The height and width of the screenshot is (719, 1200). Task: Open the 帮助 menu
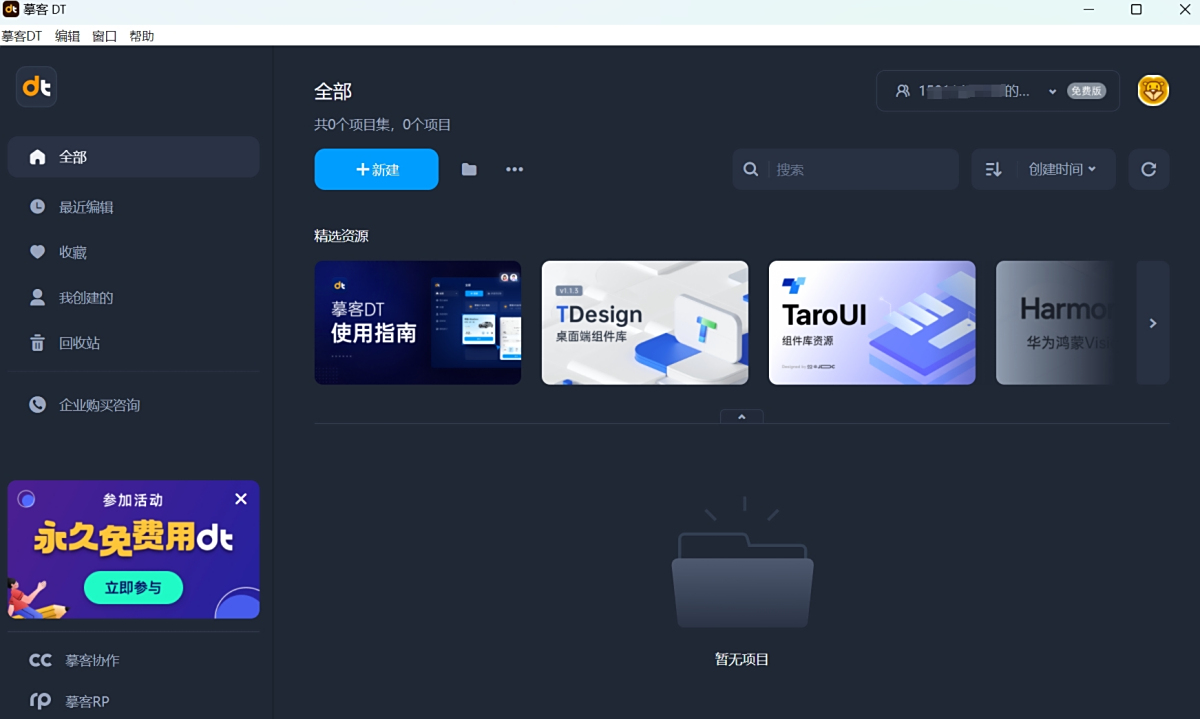[141, 36]
